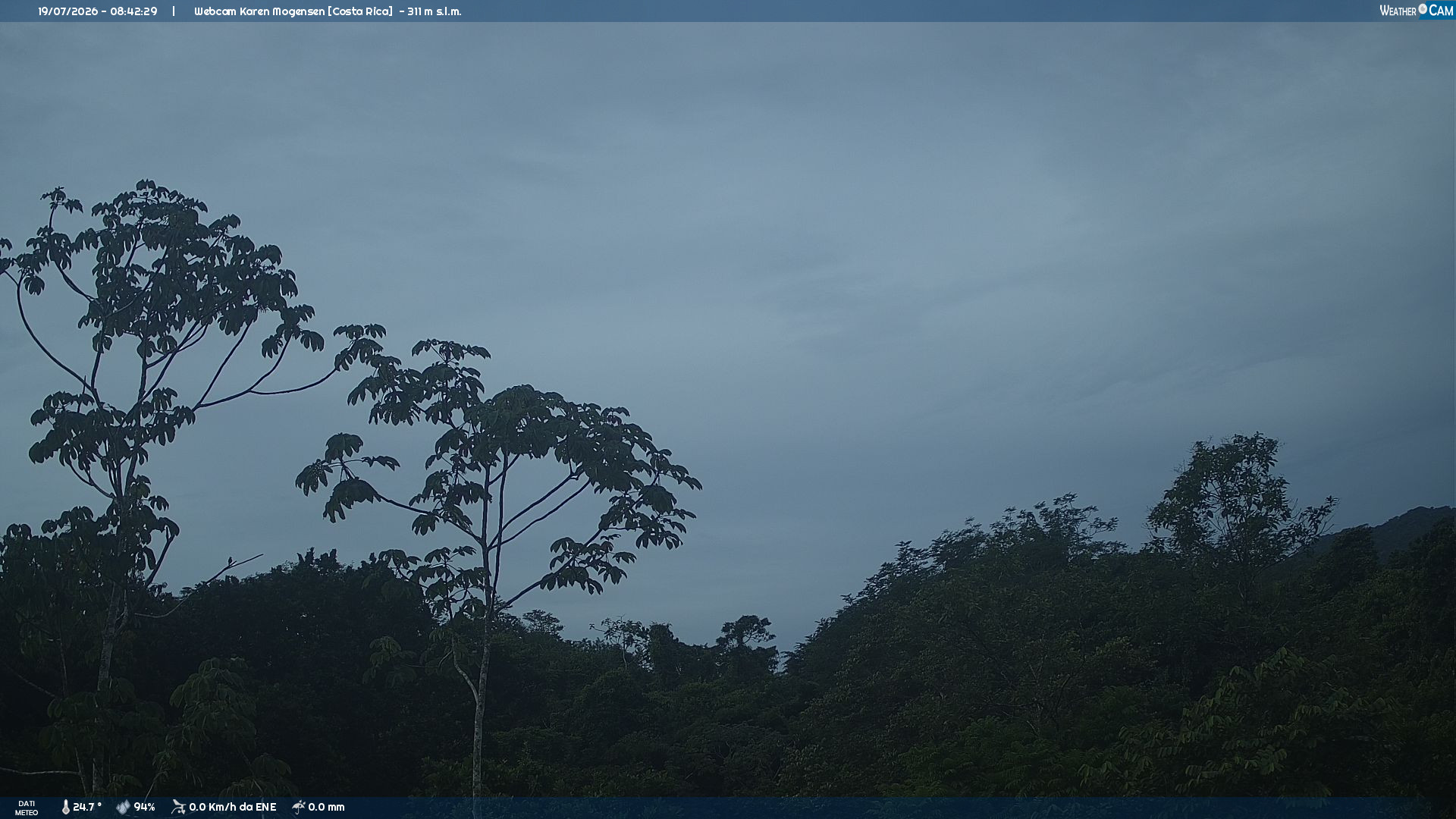Click the WeatherCAM logo
The height and width of the screenshot is (819, 1456).
tap(1416, 11)
